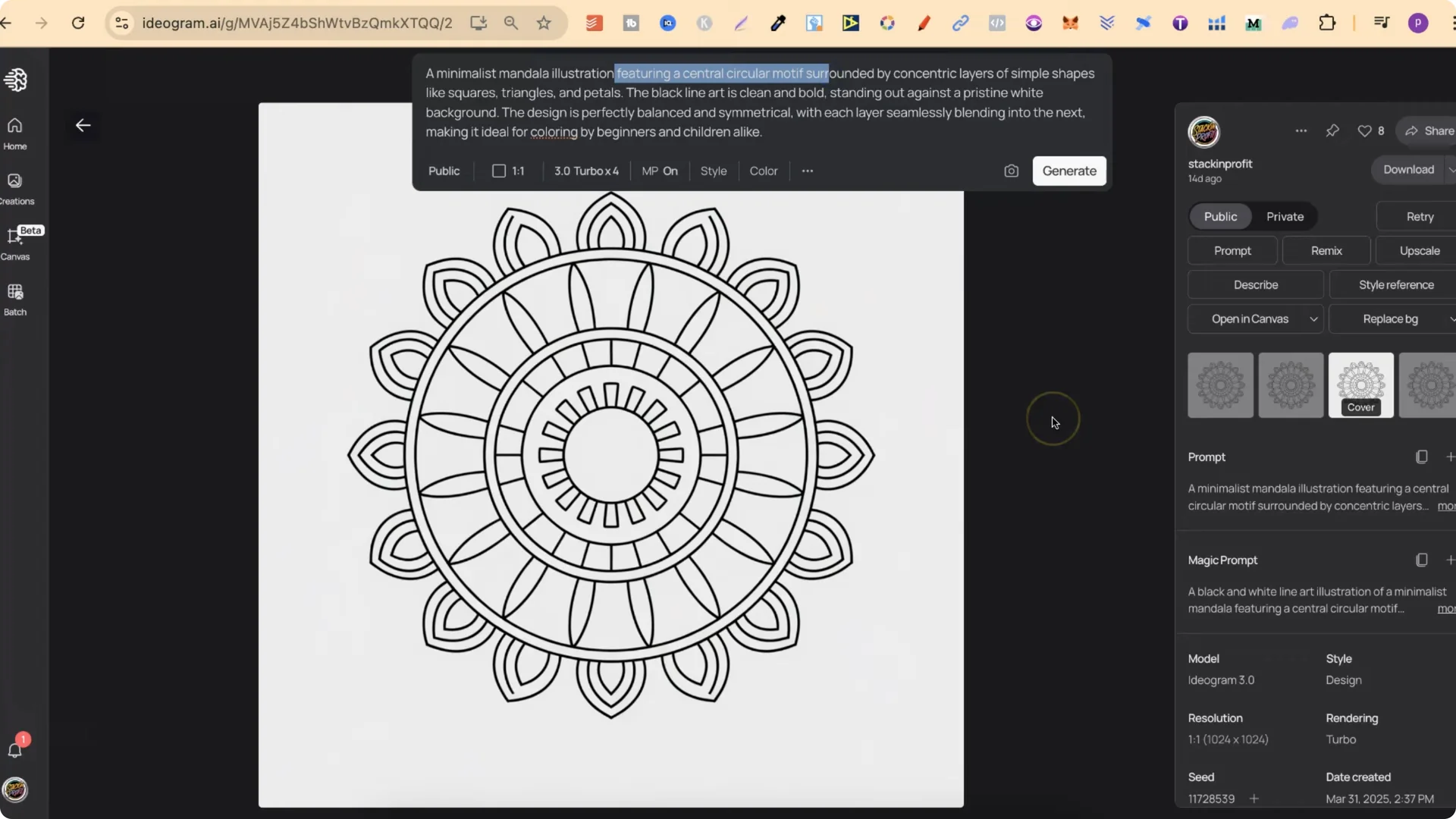Go back with the arrow button

click(83, 125)
